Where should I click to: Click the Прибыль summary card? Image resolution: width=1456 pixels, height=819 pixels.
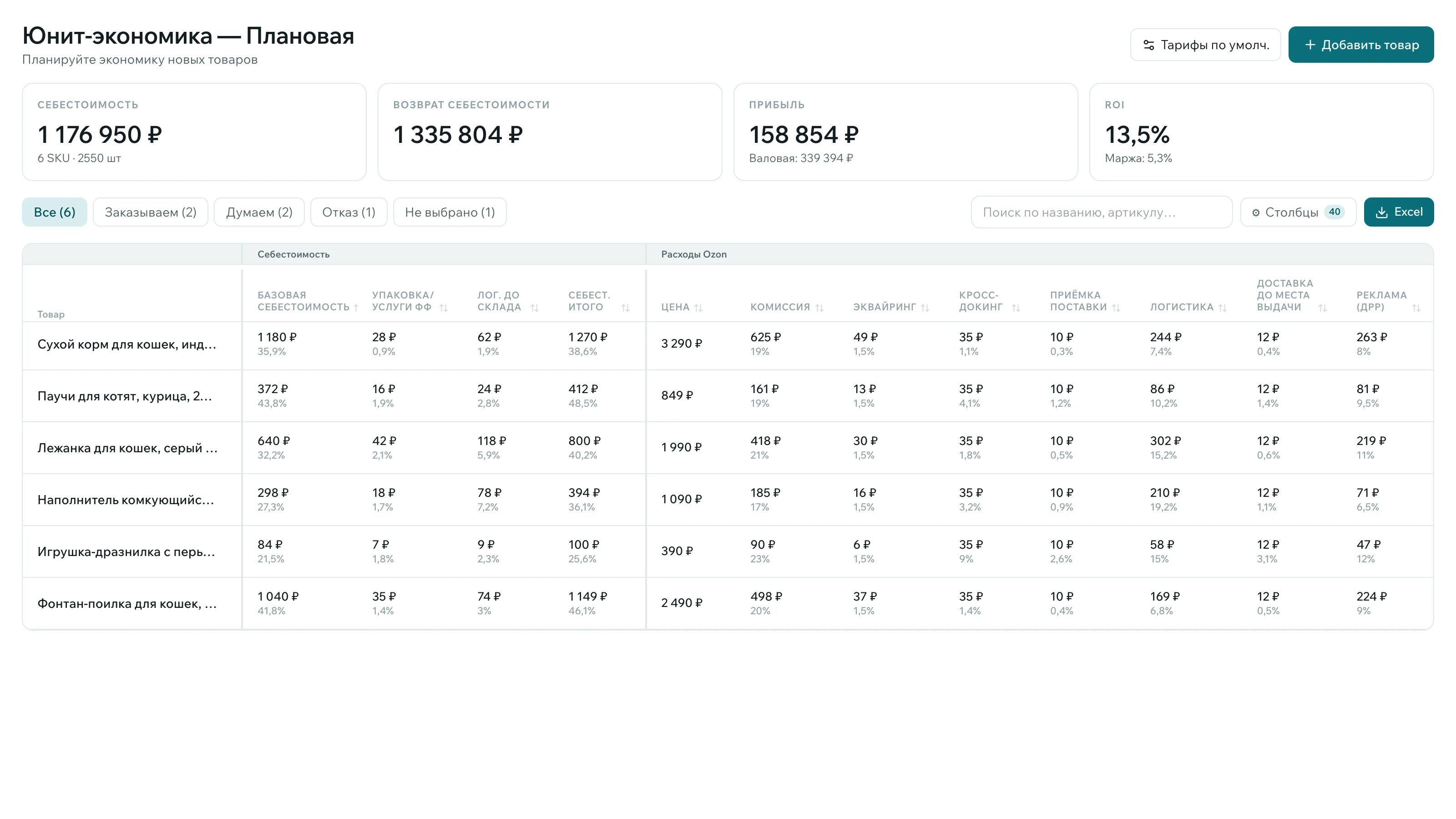click(906, 132)
